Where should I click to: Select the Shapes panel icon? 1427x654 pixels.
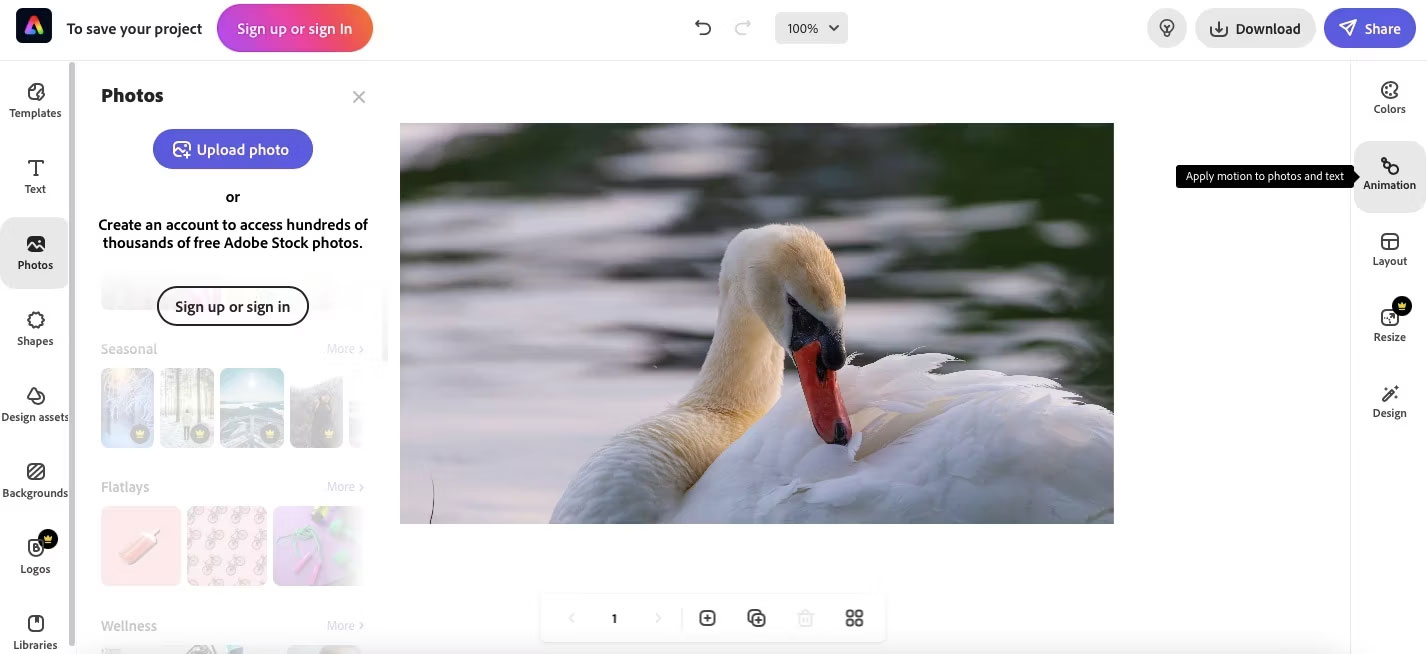pos(35,326)
